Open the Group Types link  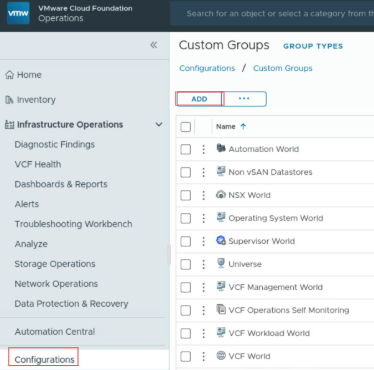(313, 46)
